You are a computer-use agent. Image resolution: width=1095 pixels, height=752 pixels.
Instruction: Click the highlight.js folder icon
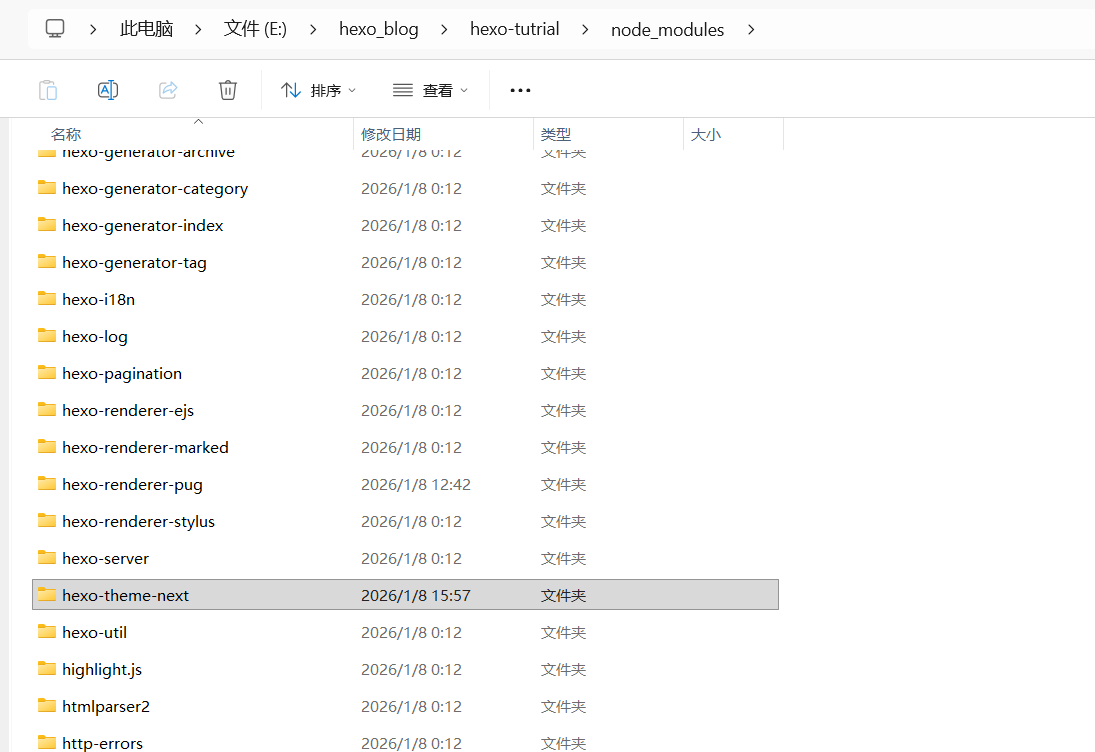[47, 669]
